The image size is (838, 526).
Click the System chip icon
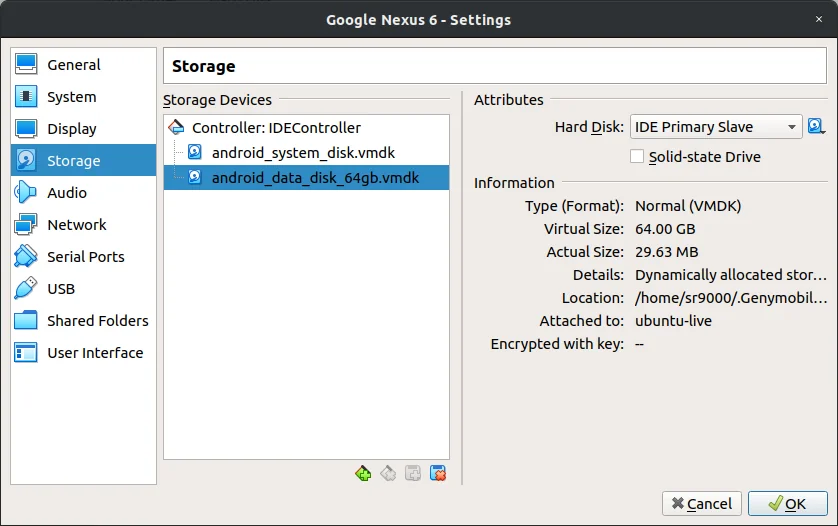click(x=26, y=96)
